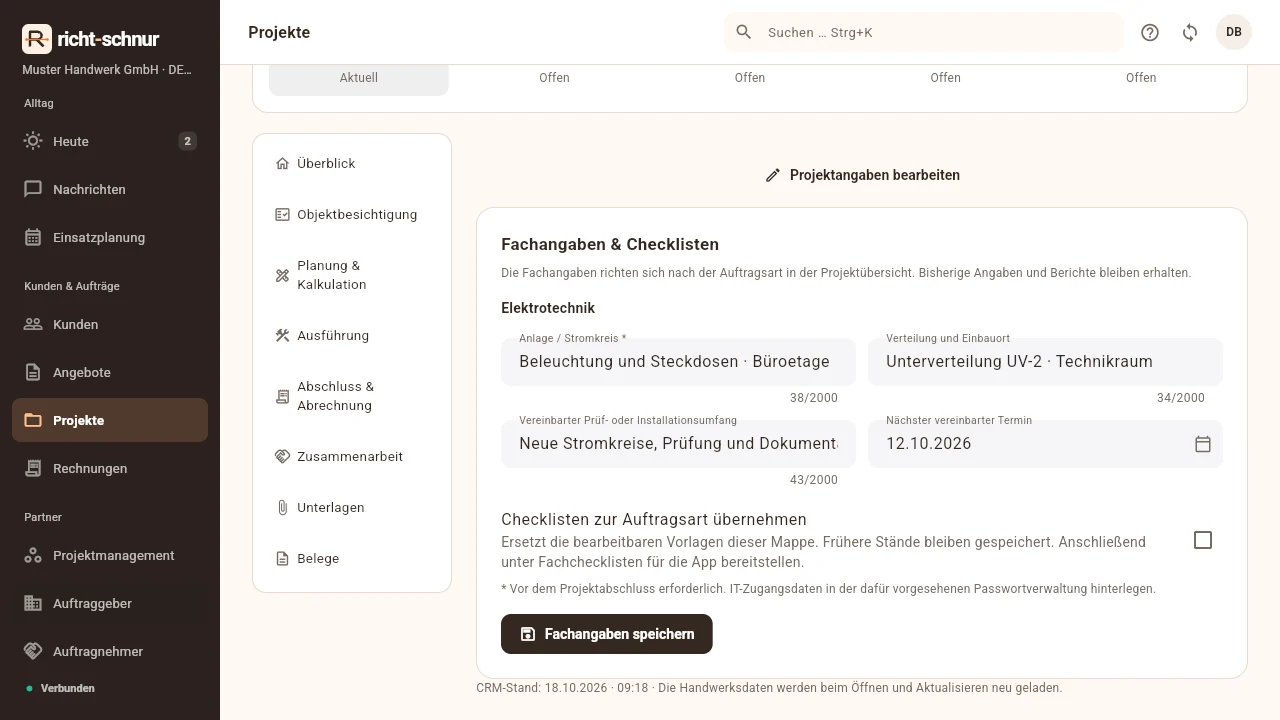The image size is (1280, 720).
Task: Click the Verbunden connection status
Action: pos(68,688)
